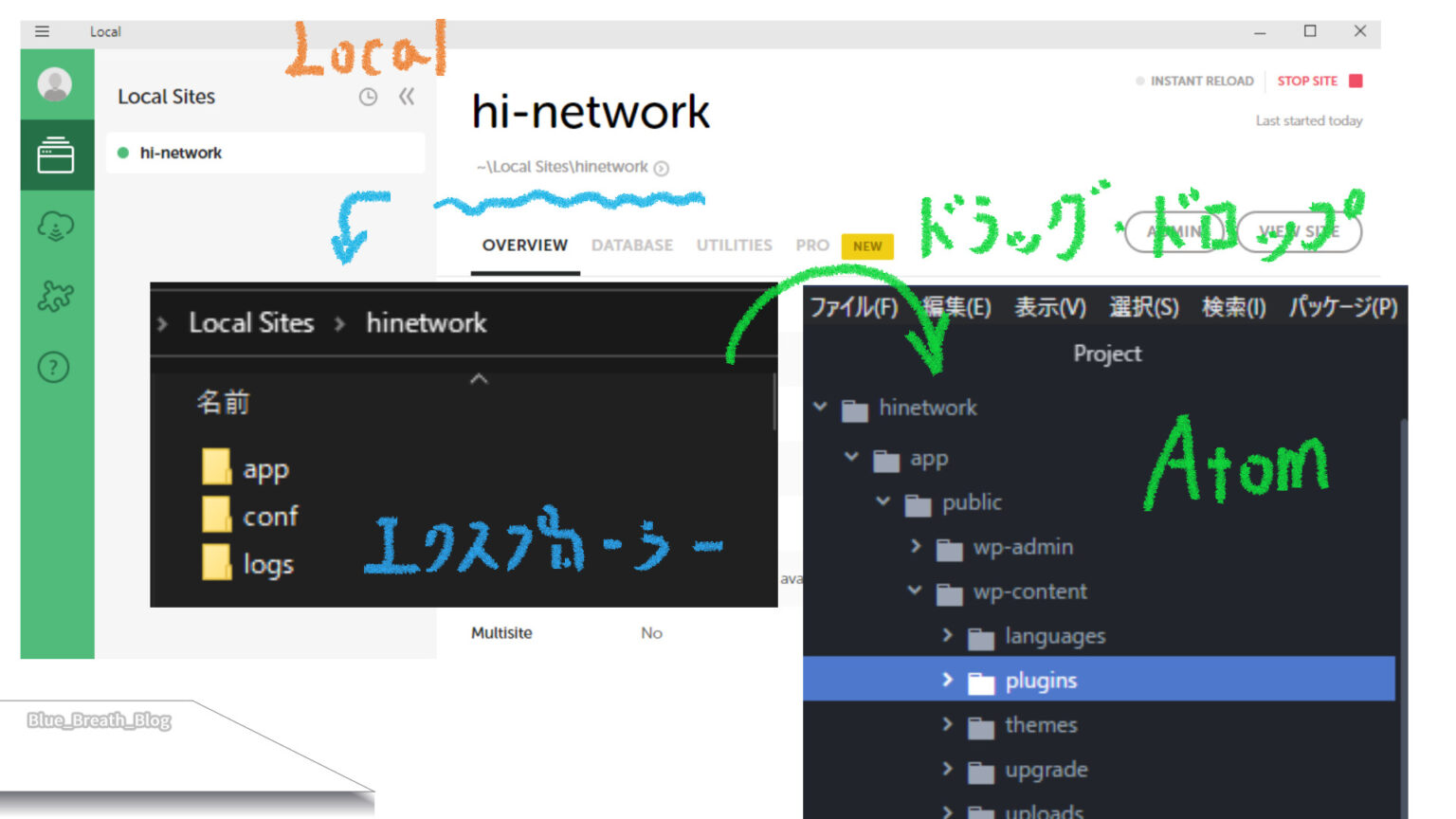1456x819 pixels.
Task: Open the add-ons puzzle piece icon
Action: click(55, 297)
